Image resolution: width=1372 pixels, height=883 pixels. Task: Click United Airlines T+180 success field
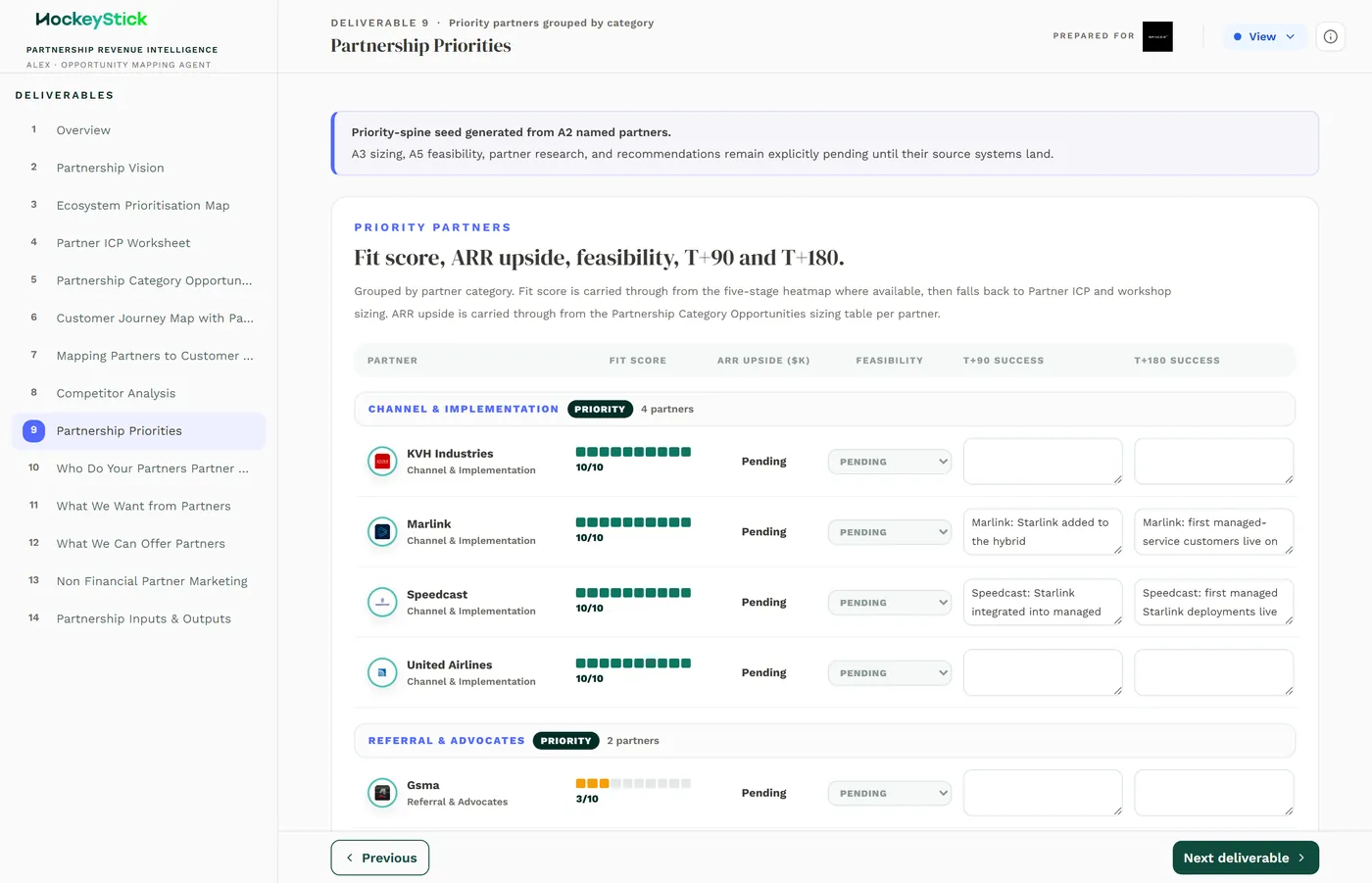click(x=1214, y=673)
